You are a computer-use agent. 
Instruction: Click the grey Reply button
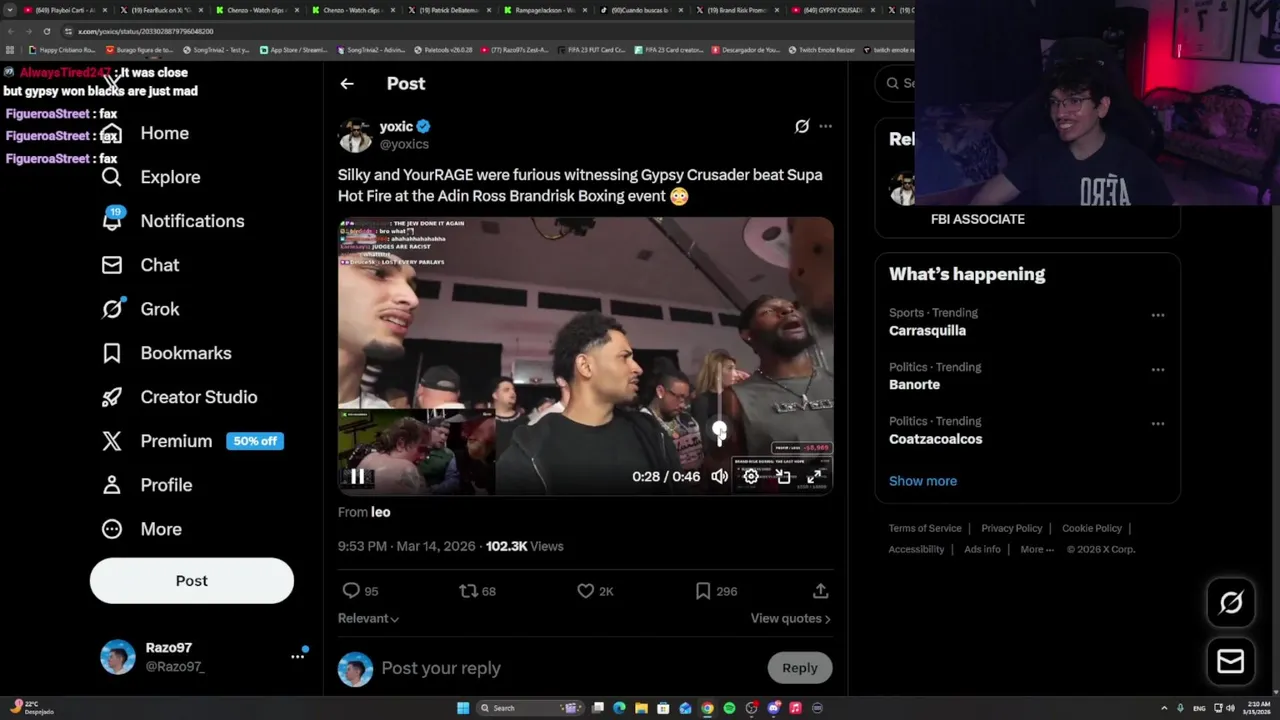[x=800, y=668]
